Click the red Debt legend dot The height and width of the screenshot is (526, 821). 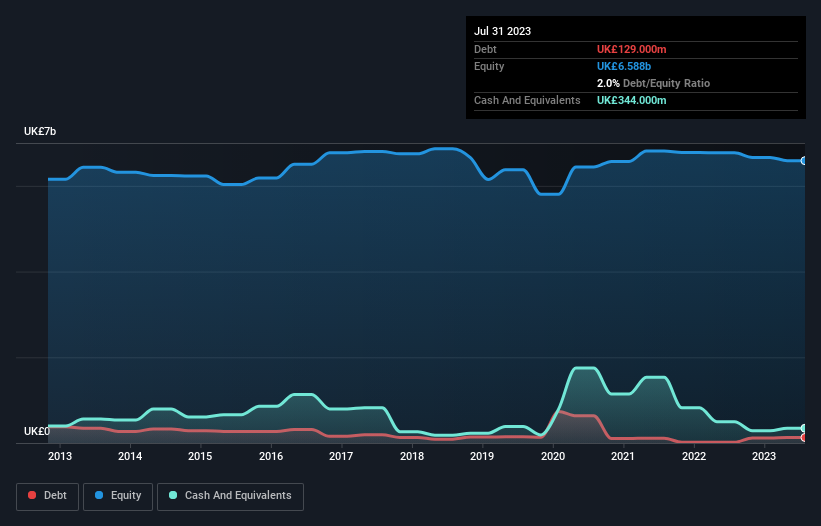click(32, 495)
